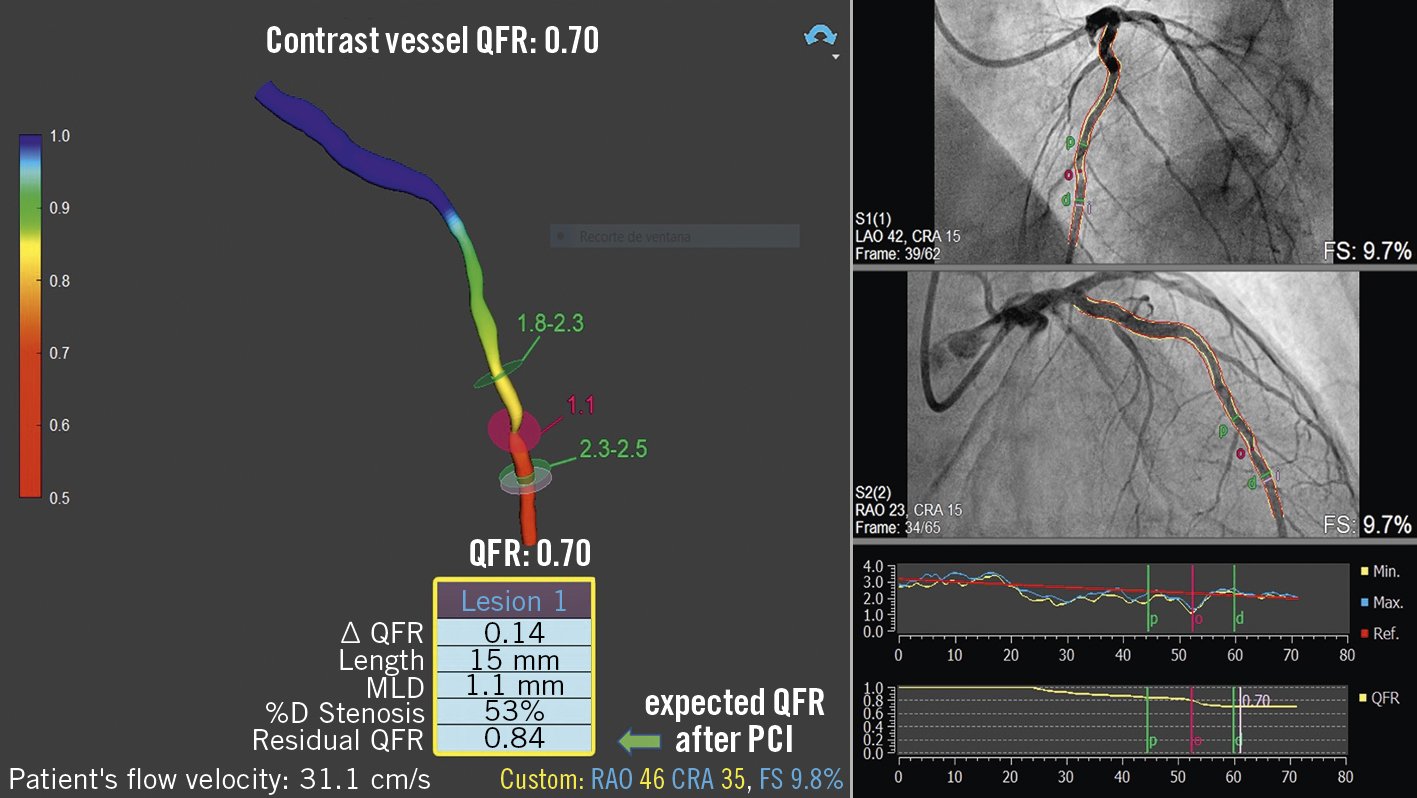
Task: Click the white 0.70 cursor line in QFR graph
Action: click(1241, 720)
